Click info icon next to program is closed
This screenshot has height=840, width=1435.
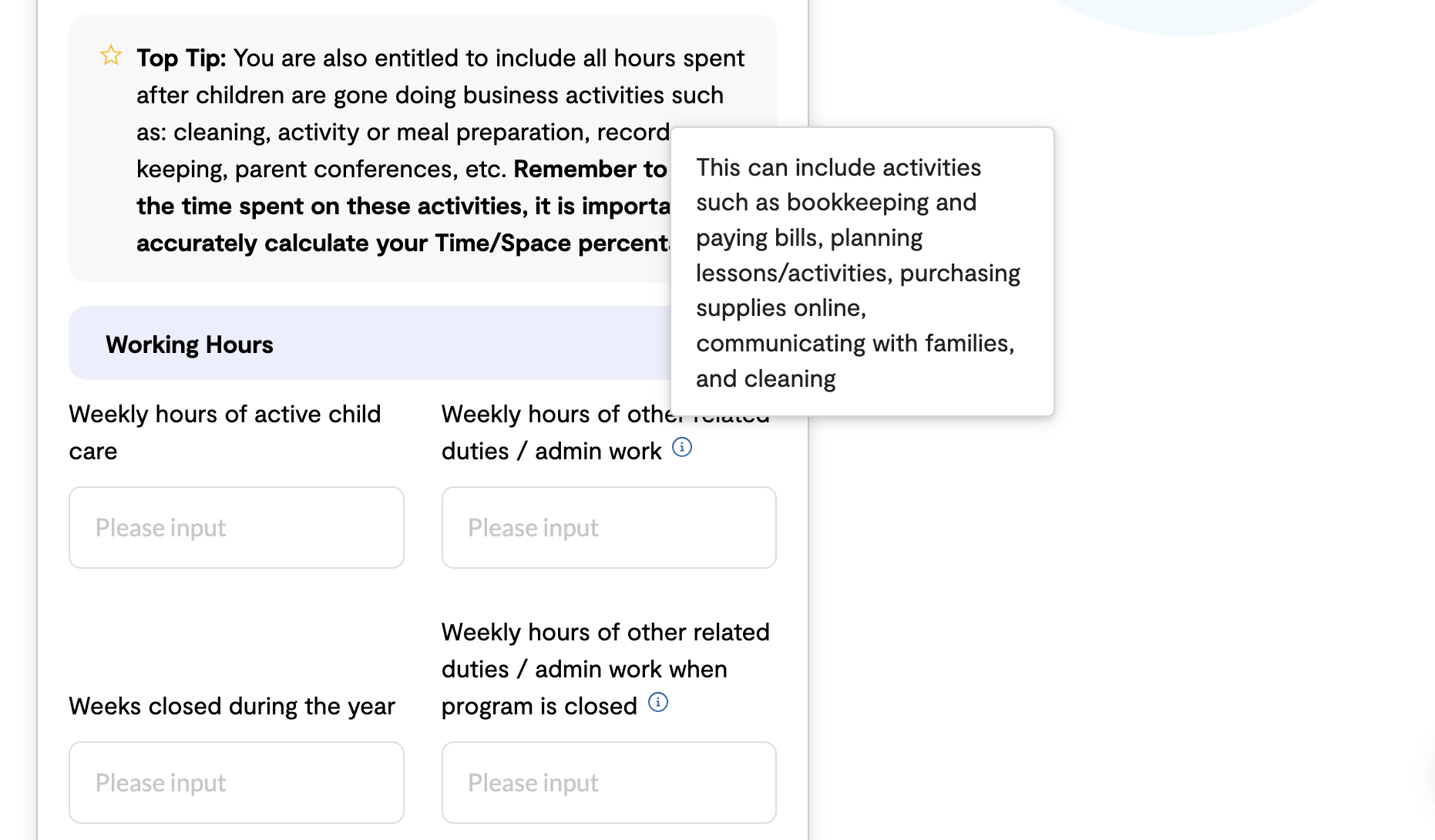[x=658, y=702]
